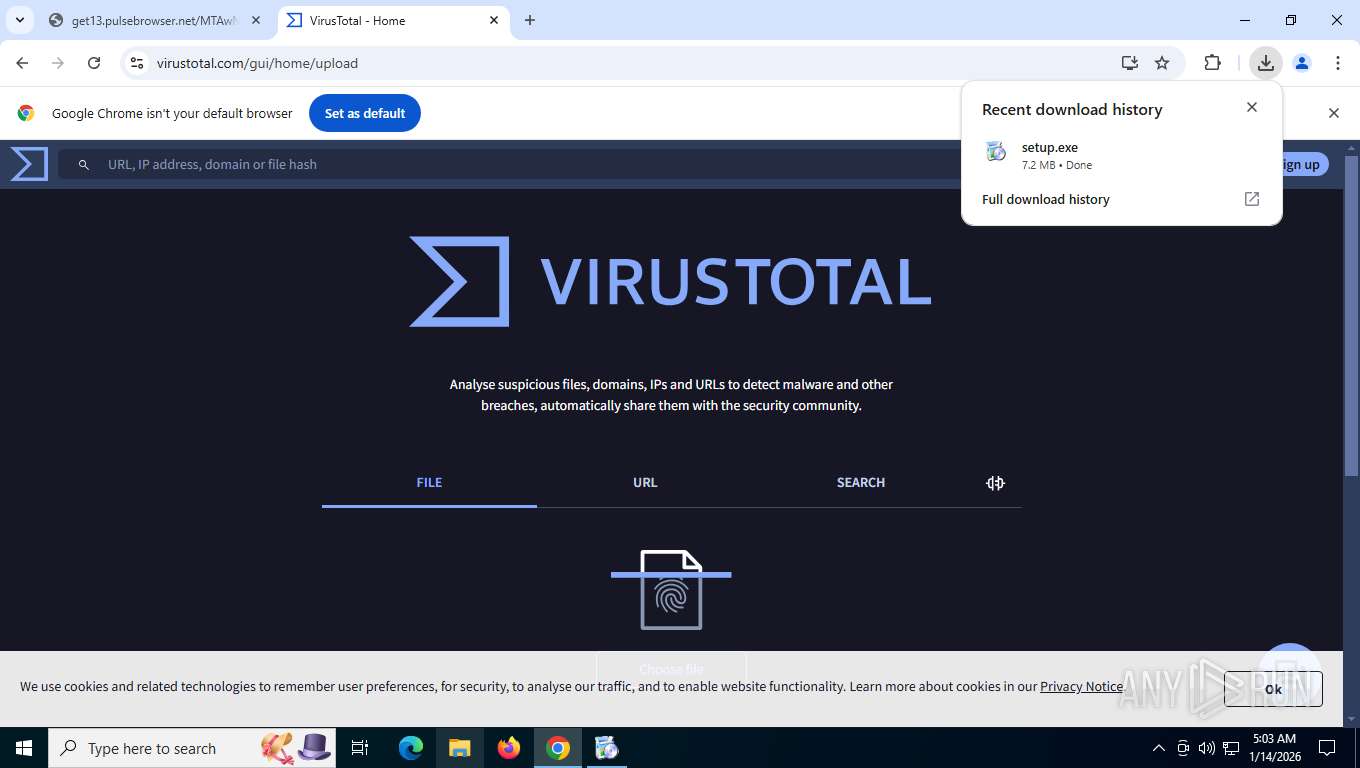Screen dimensions: 1360x768
Task: Reload the page
Action: coord(94,63)
